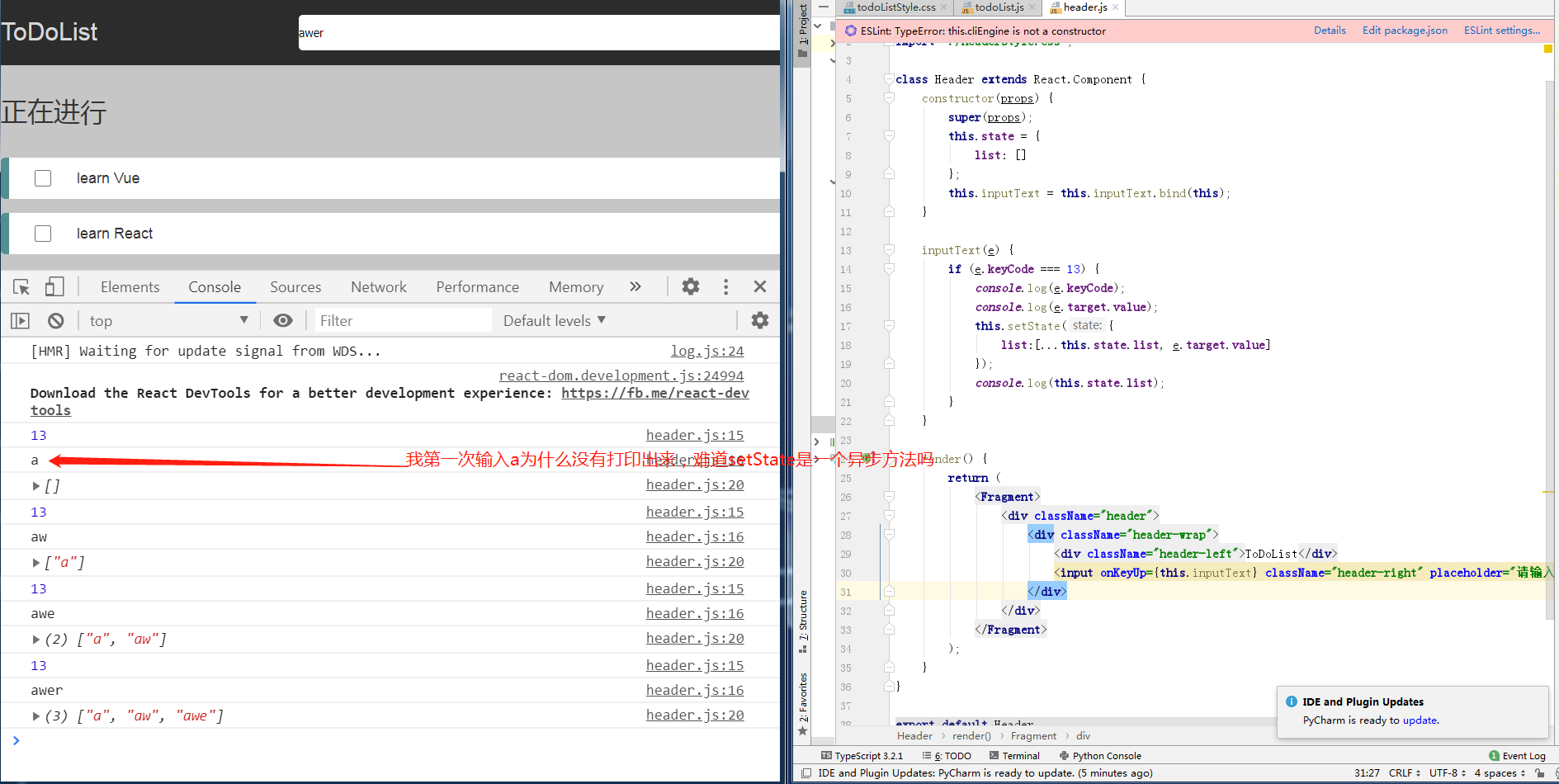Open the log.js:24 source link
Image resolution: width=1559 pixels, height=784 pixels.
point(706,352)
